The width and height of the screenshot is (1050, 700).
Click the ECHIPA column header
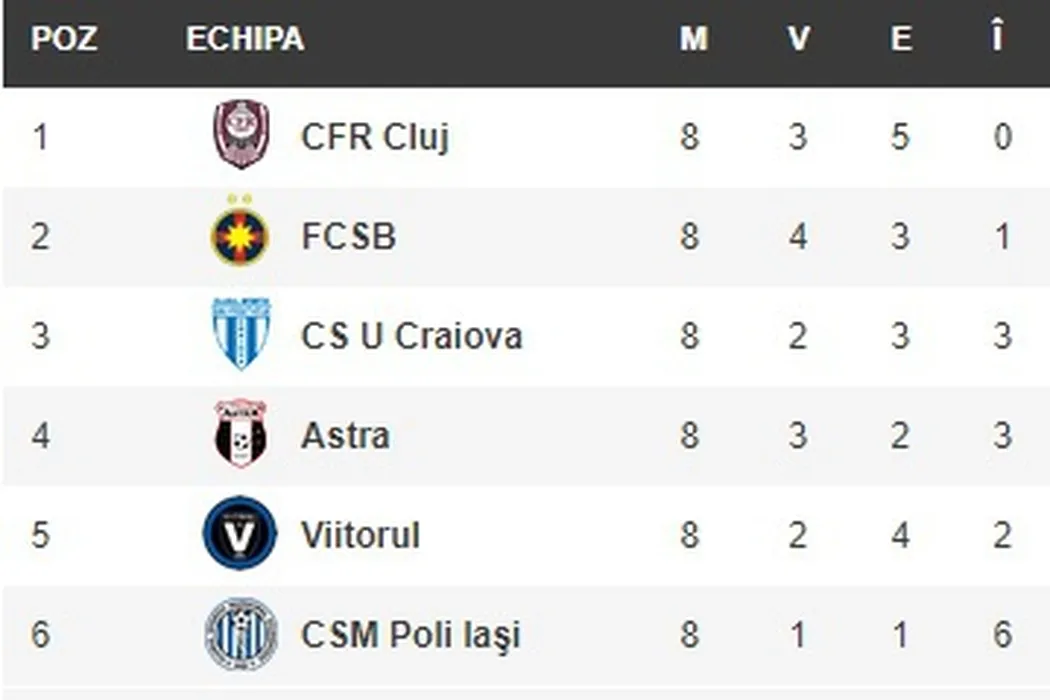(x=245, y=40)
